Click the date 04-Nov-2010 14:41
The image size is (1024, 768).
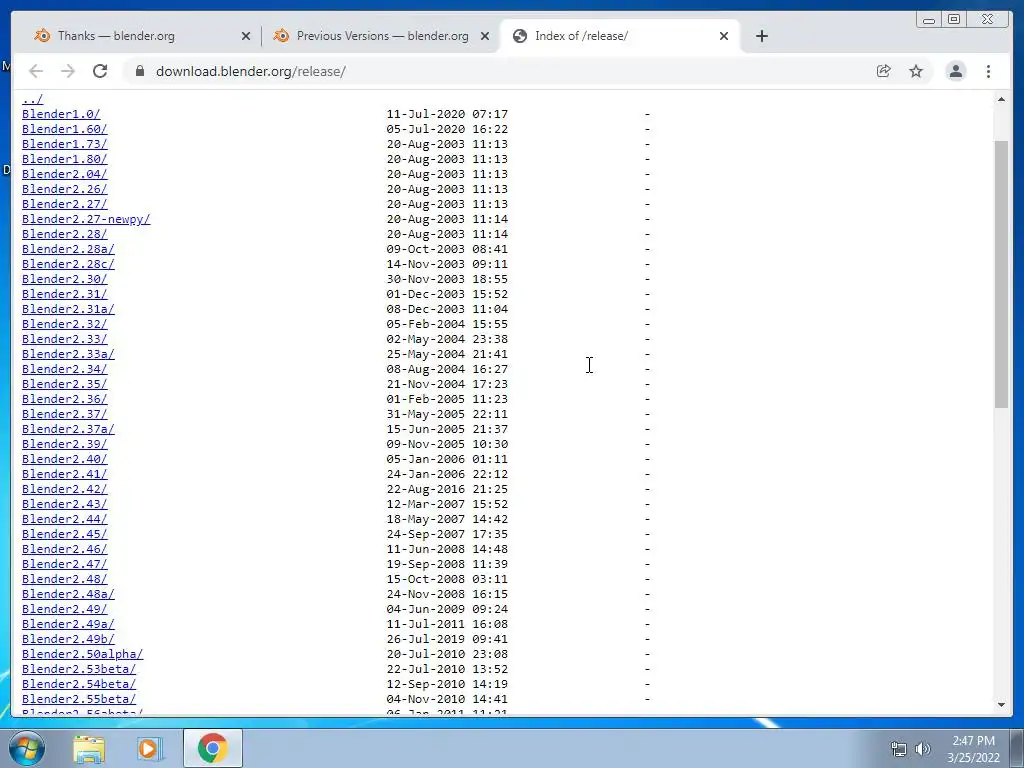tap(447, 700)
